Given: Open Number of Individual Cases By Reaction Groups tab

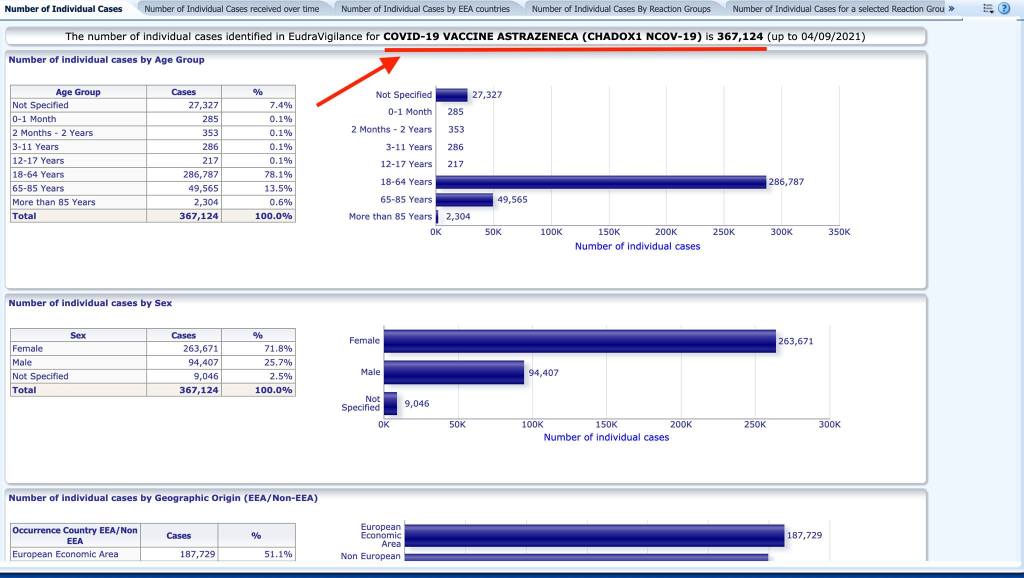Looking at the screenshot, I should click(621, 9).
